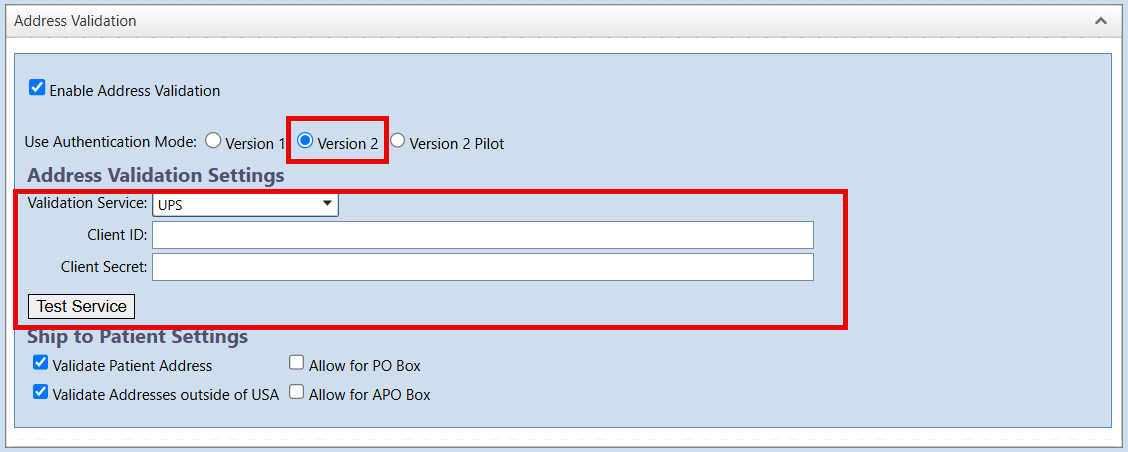Click the Address Validation Settings heading
The height and width of the screenshot is (452, 1128).
155,175
